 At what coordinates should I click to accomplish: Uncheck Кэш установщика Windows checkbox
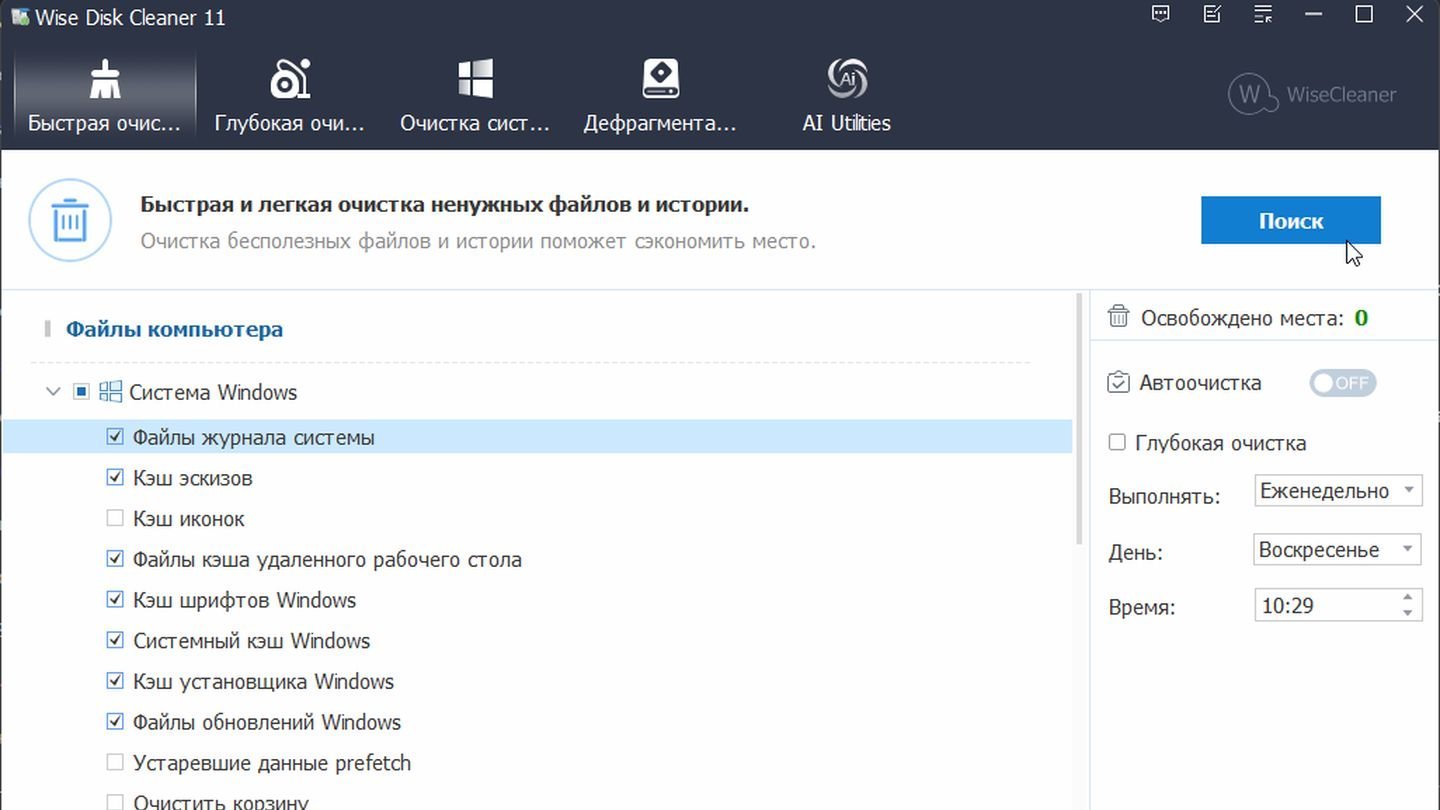tap(115, 681)
